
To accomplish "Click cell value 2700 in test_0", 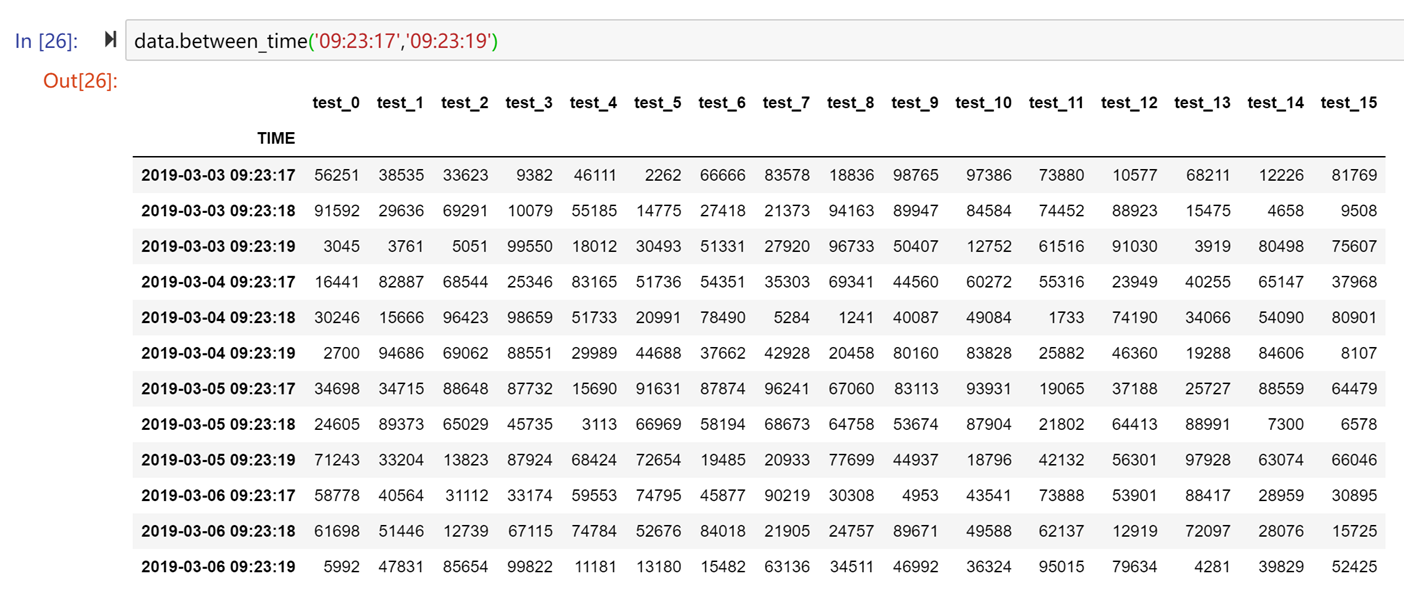I will pyautogui.click(x=342, y=353).
